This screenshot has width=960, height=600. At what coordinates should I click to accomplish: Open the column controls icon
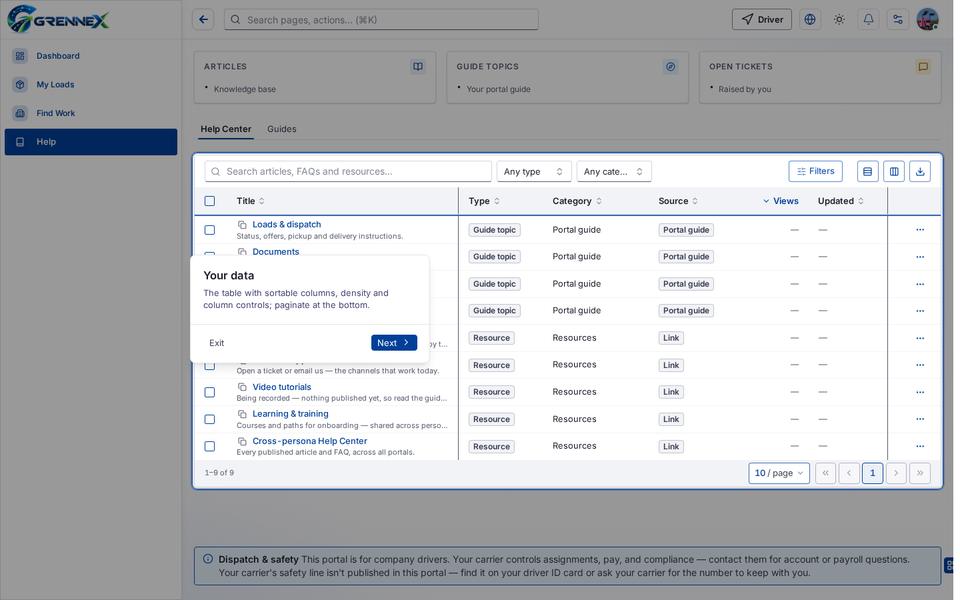tap(894, 171)
